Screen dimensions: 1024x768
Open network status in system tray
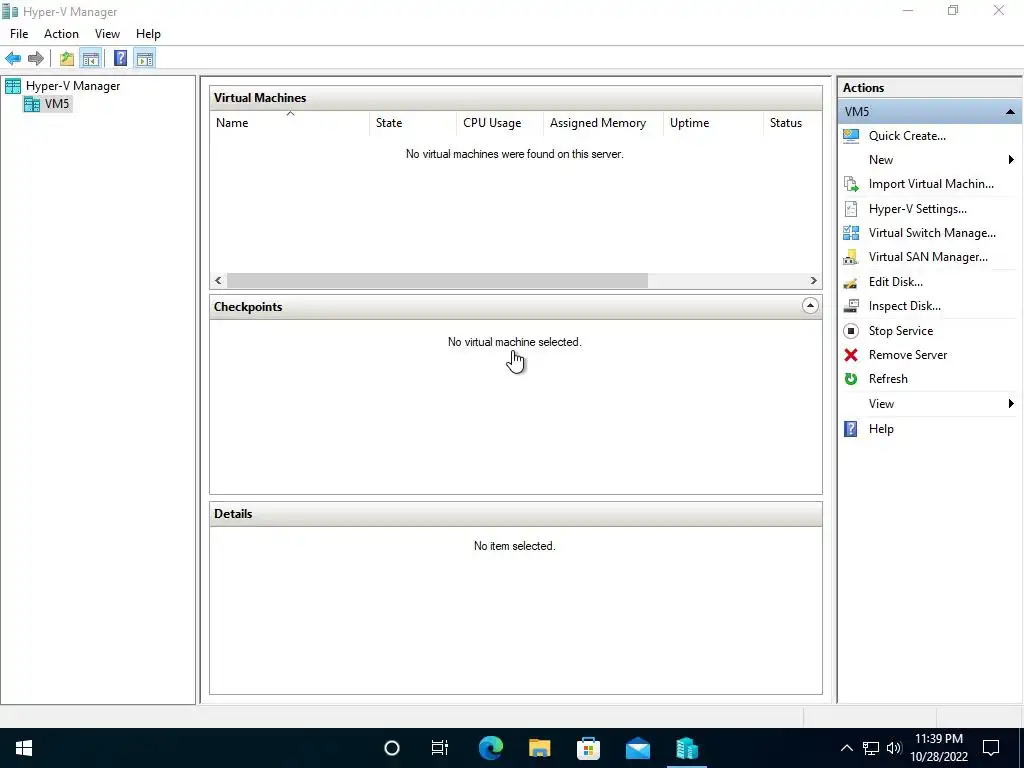click(871, 748)
